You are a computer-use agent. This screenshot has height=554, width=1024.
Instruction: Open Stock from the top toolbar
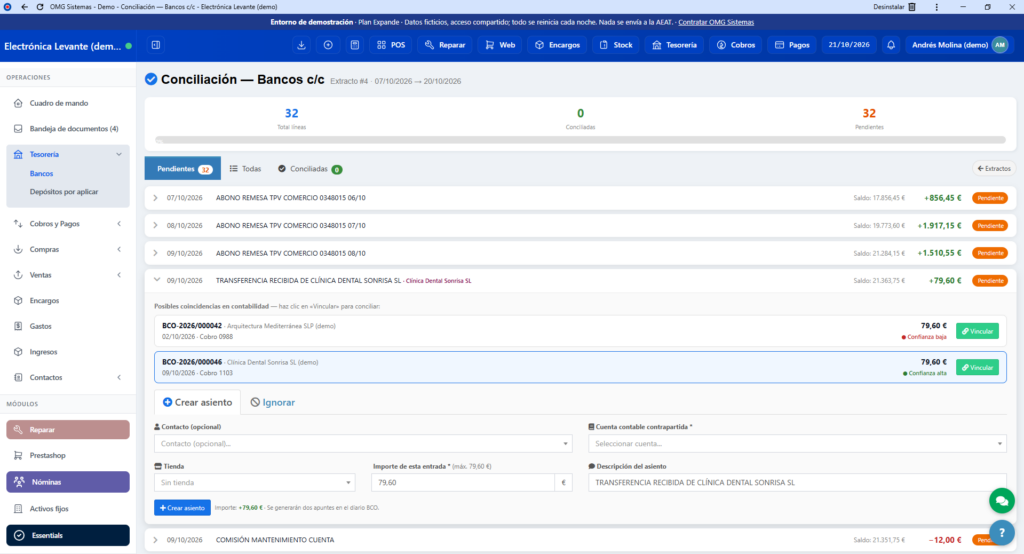point(616,45)
